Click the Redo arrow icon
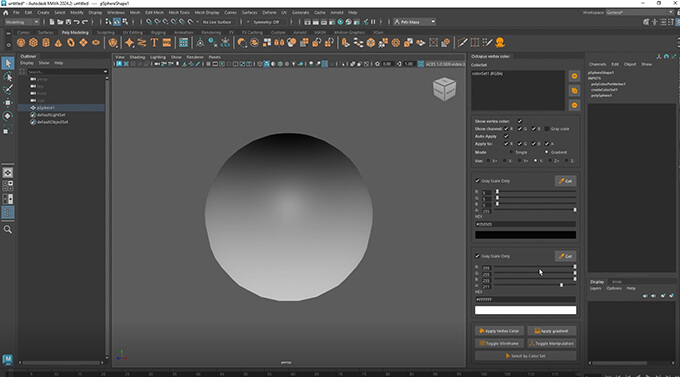Screen dimensions: 680x377 [x=85, y=22]
